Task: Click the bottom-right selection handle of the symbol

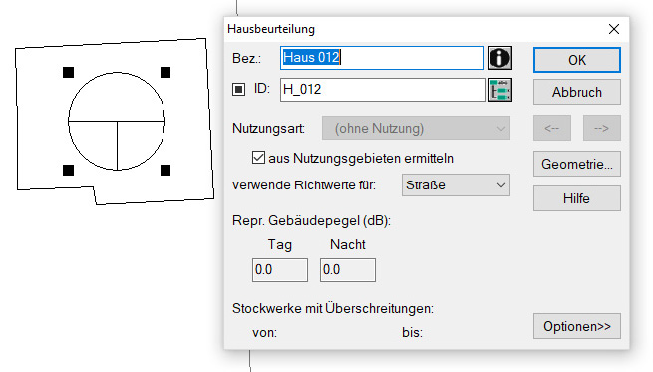Action: [x=165, y=170]
